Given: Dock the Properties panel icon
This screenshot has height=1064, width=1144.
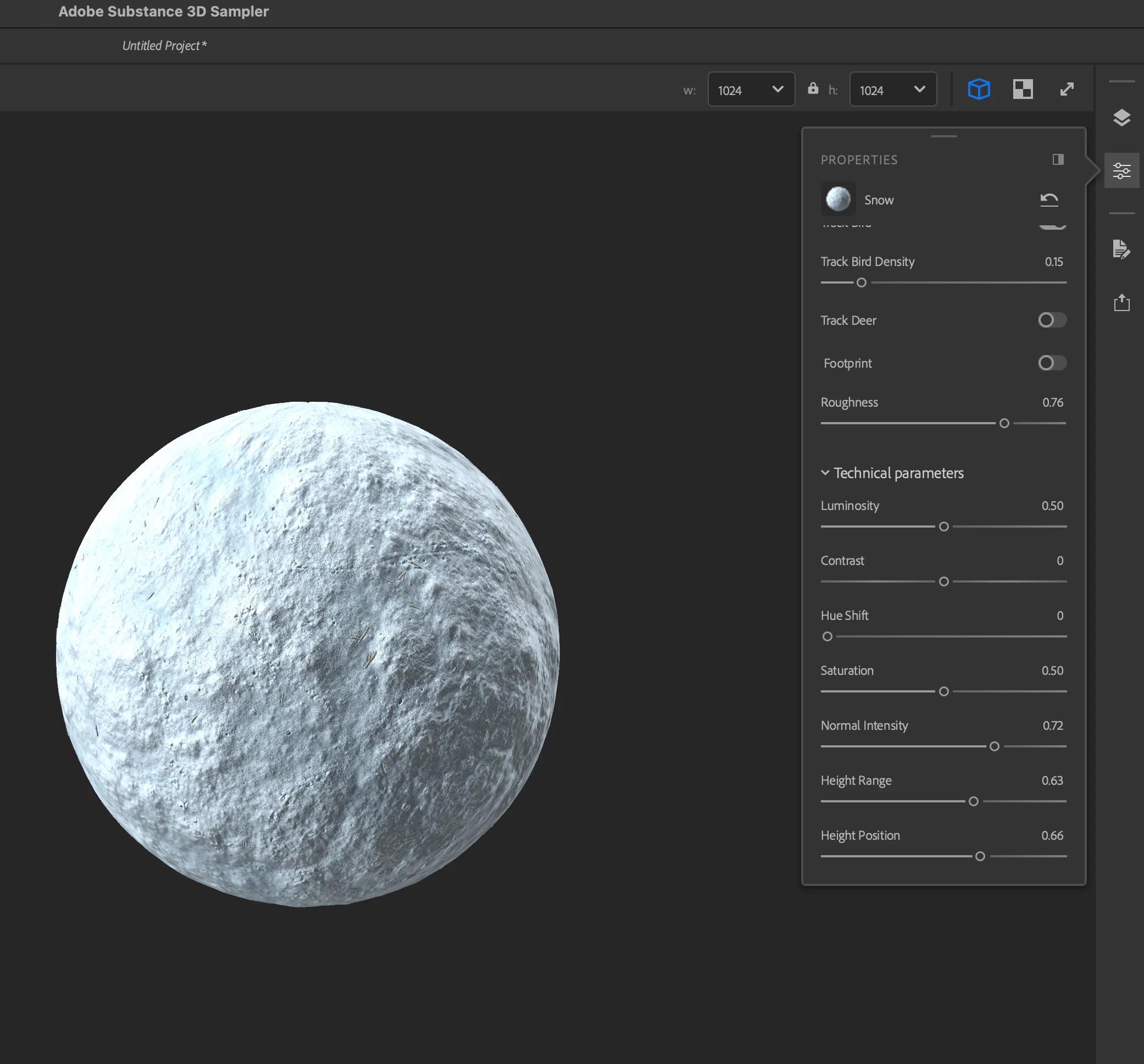Looking at the screenshot, I should click(x=1058, y=159).
